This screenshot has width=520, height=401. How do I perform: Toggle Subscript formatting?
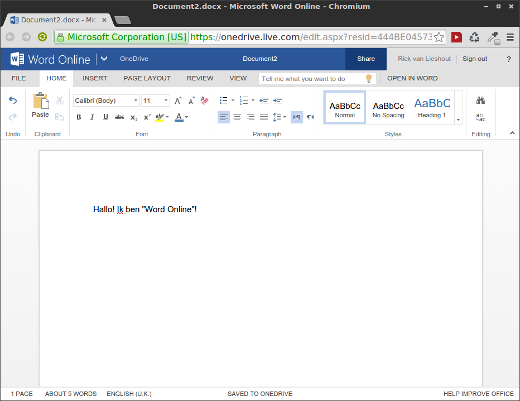(133, 117)
